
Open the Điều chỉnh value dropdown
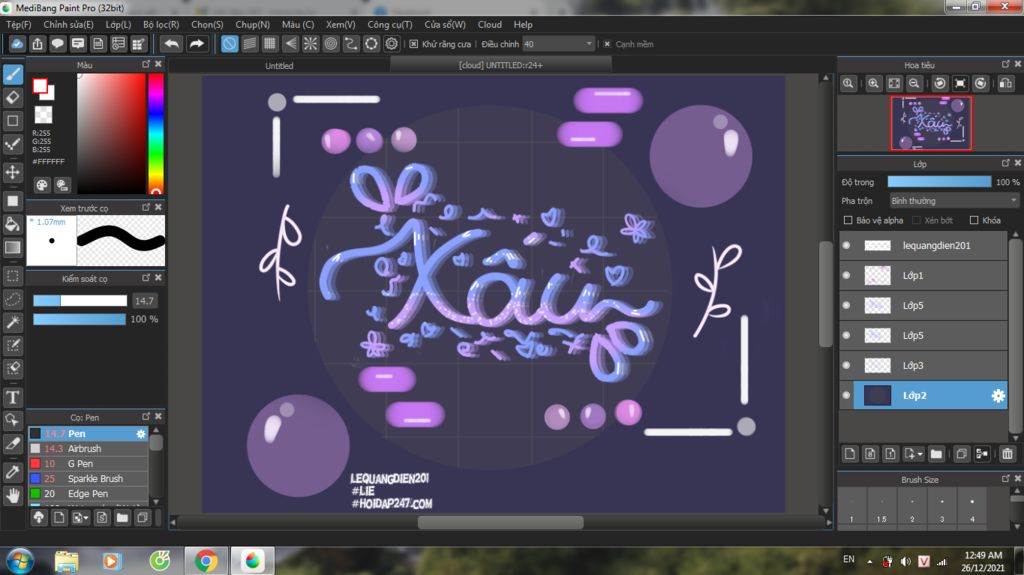tap(588, 44)
